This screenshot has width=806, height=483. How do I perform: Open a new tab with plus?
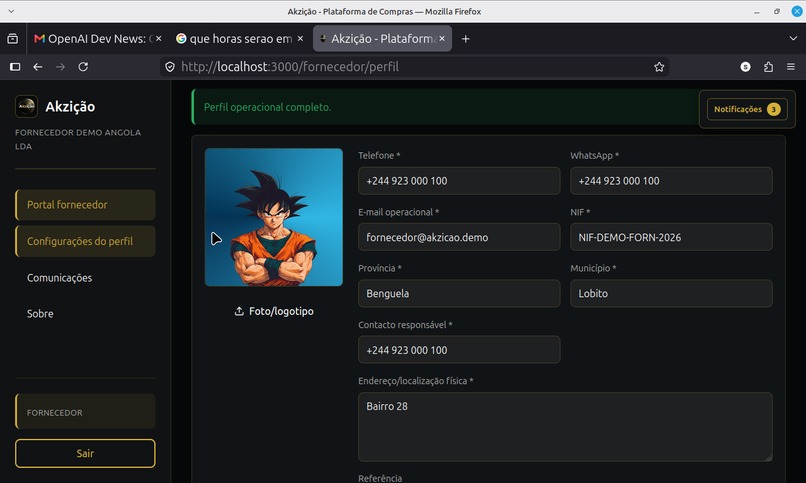(x=465, y=39)
